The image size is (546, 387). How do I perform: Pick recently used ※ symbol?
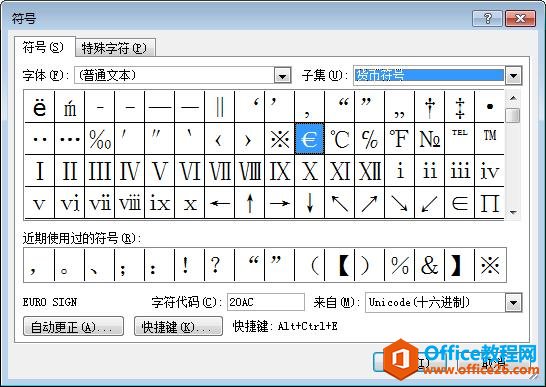click(489, 265)
